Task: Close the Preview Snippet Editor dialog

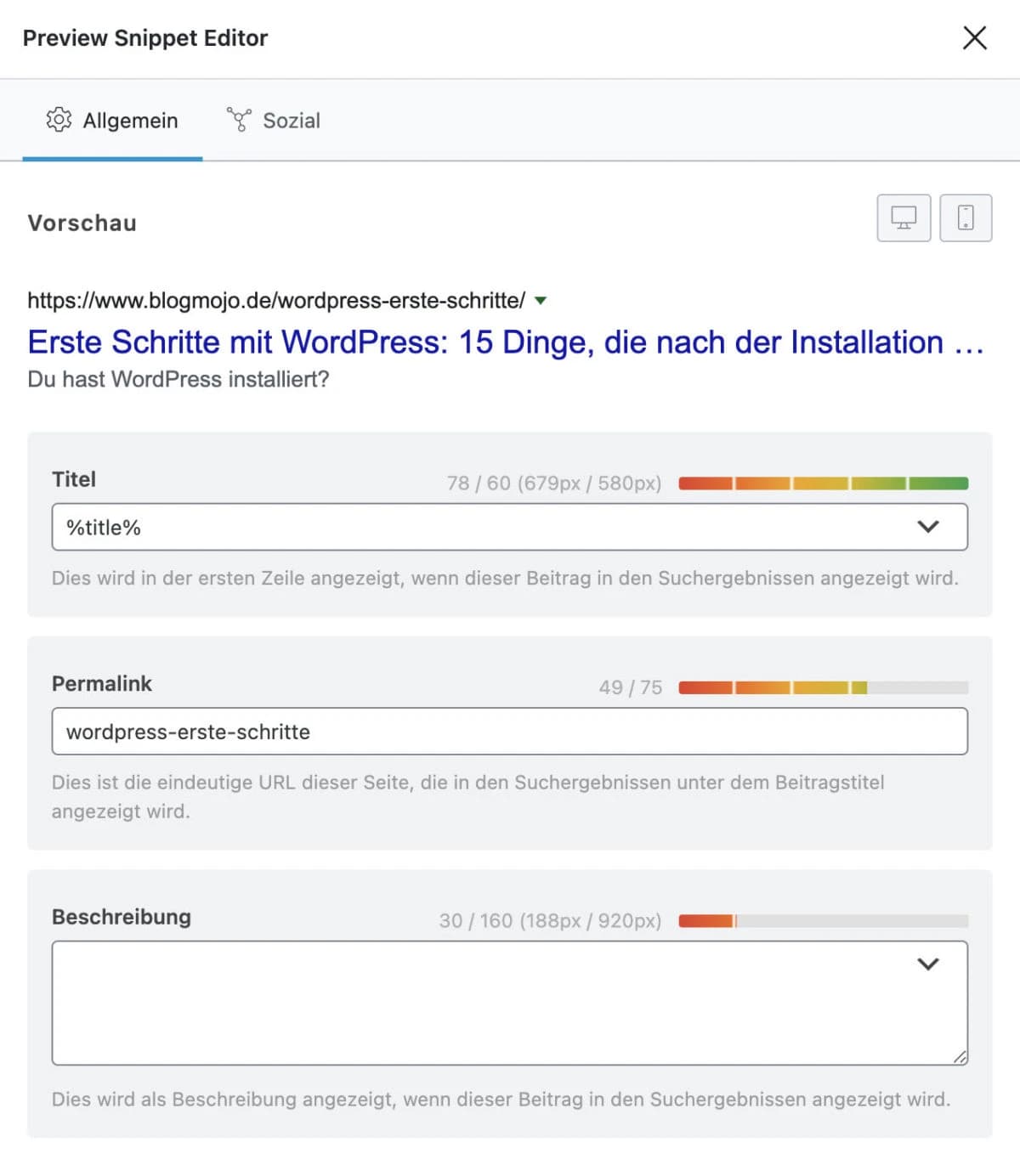Action: tap(974, 38)
